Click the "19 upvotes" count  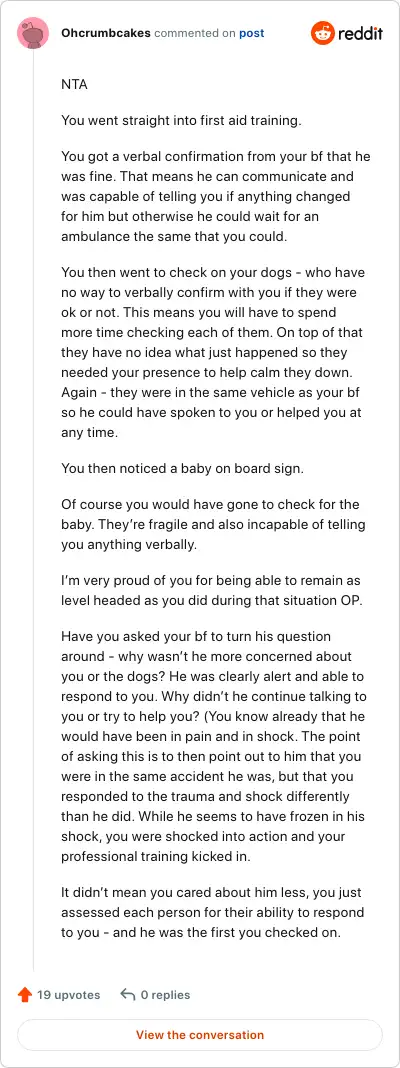point(68,995)
